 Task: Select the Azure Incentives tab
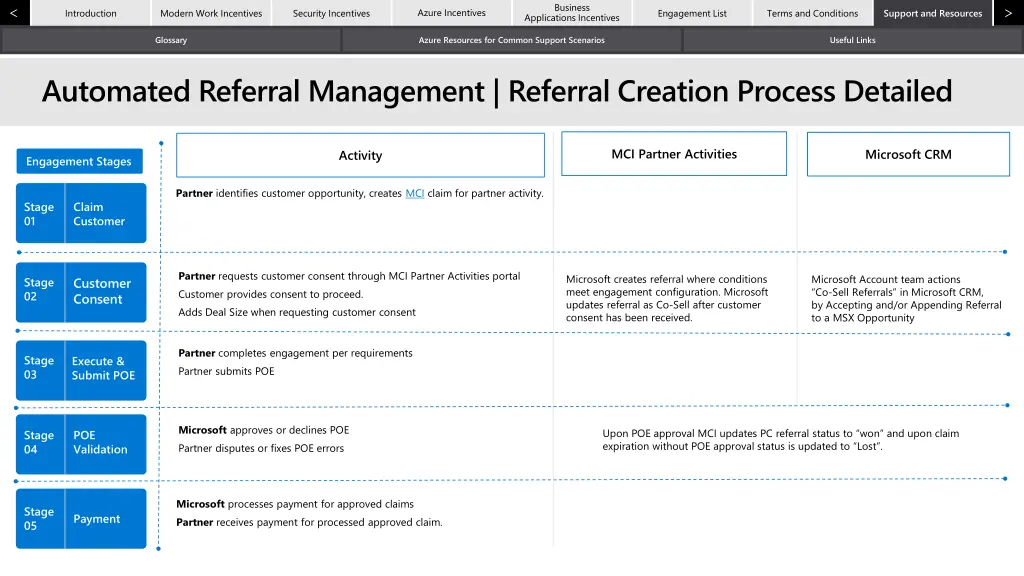coord(451,13)
